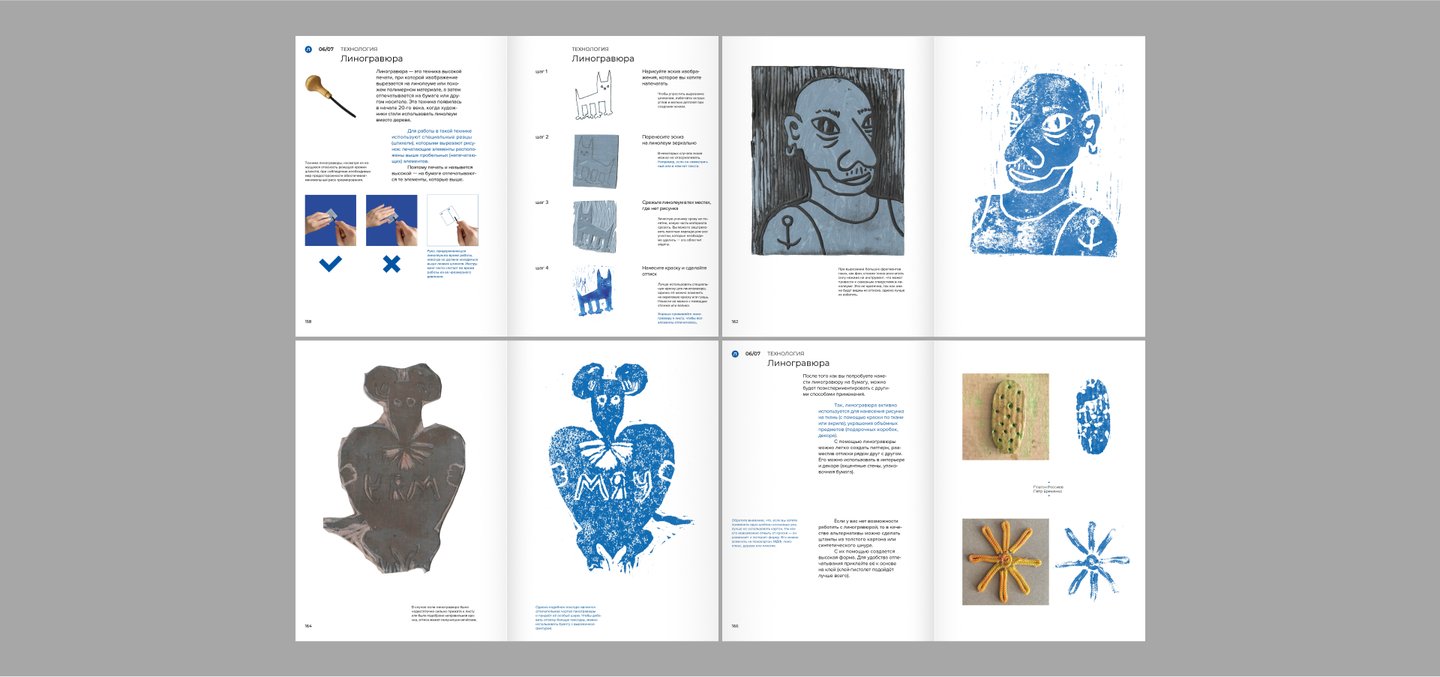Click the 'шаг 3' label
The width and height of the screenshot is (1440, 677).
tap(542, 203)
